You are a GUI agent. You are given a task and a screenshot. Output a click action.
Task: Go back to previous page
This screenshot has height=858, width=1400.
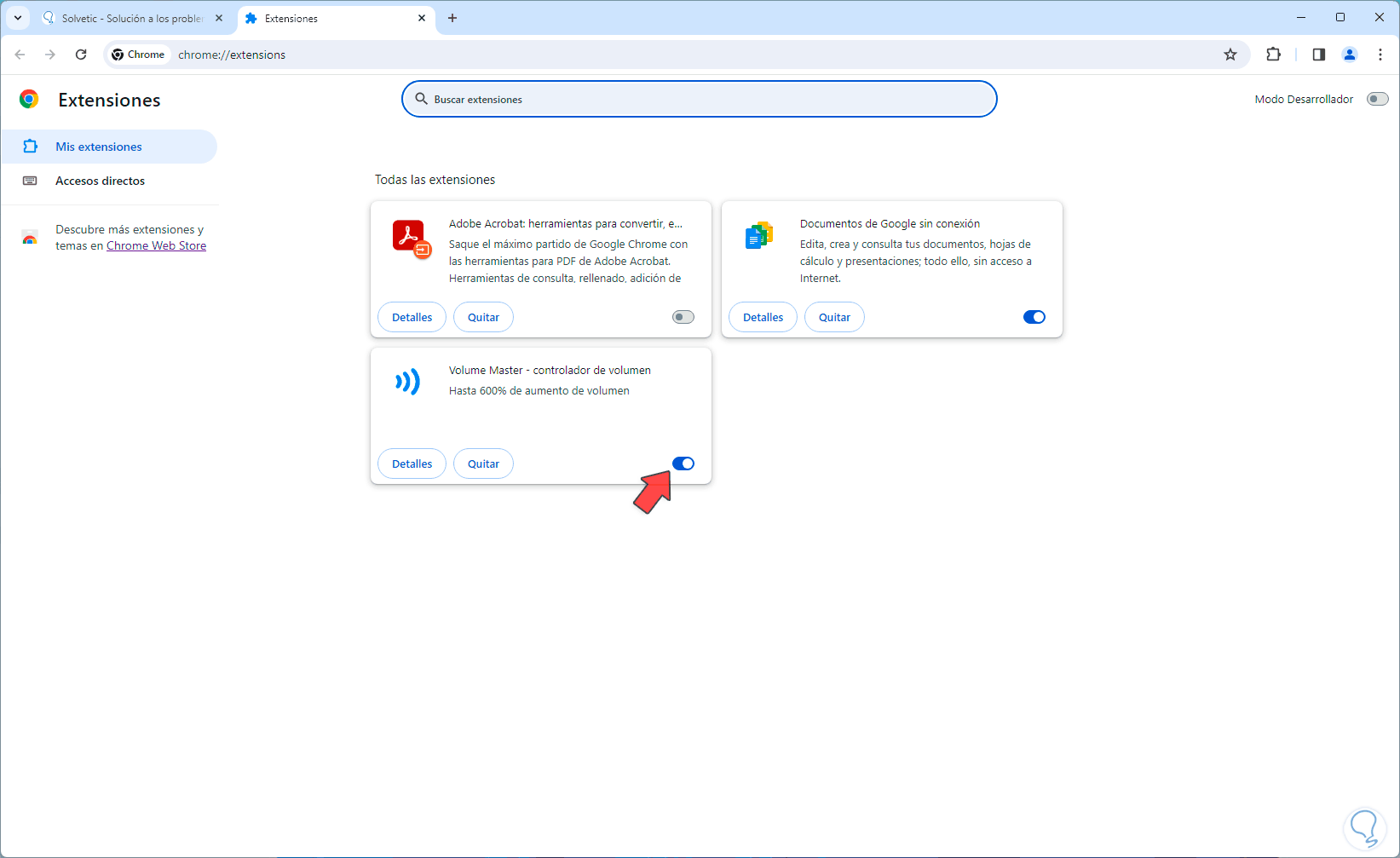[x=20, y=55]
